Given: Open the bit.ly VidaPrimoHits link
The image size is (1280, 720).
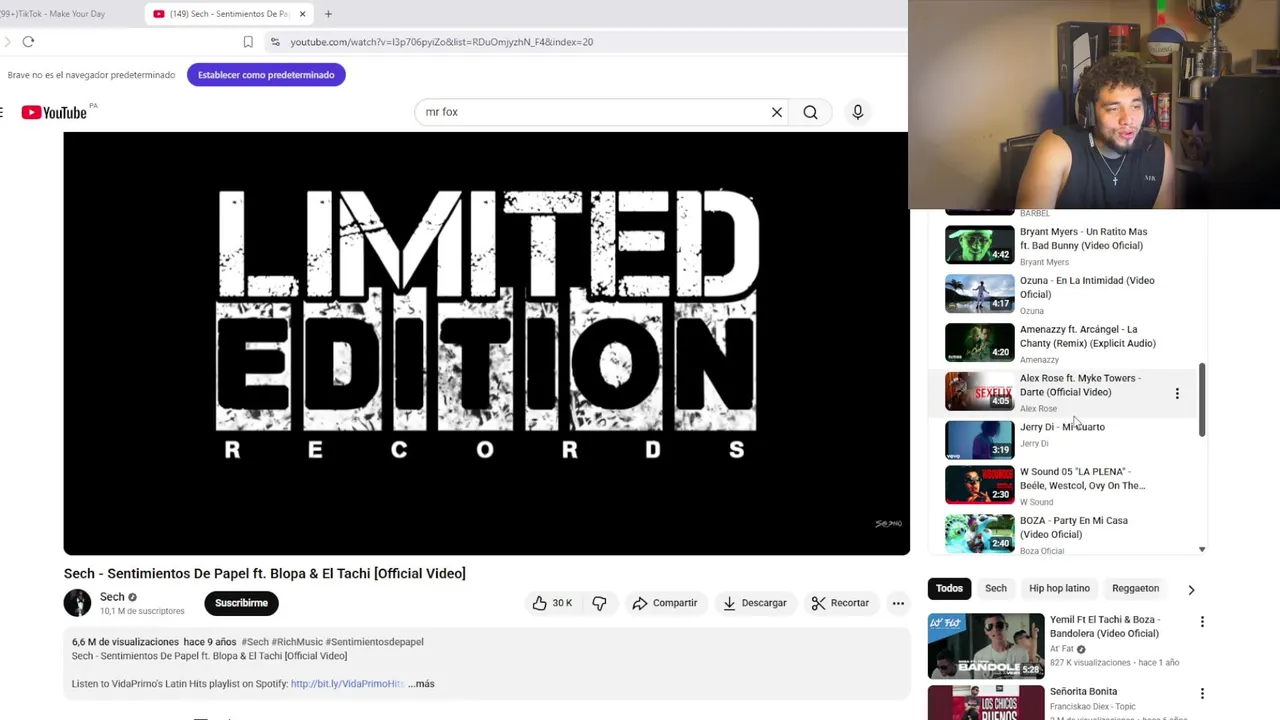Looking at the screenshot, I should pyautogui.click(x=347, y=684).
